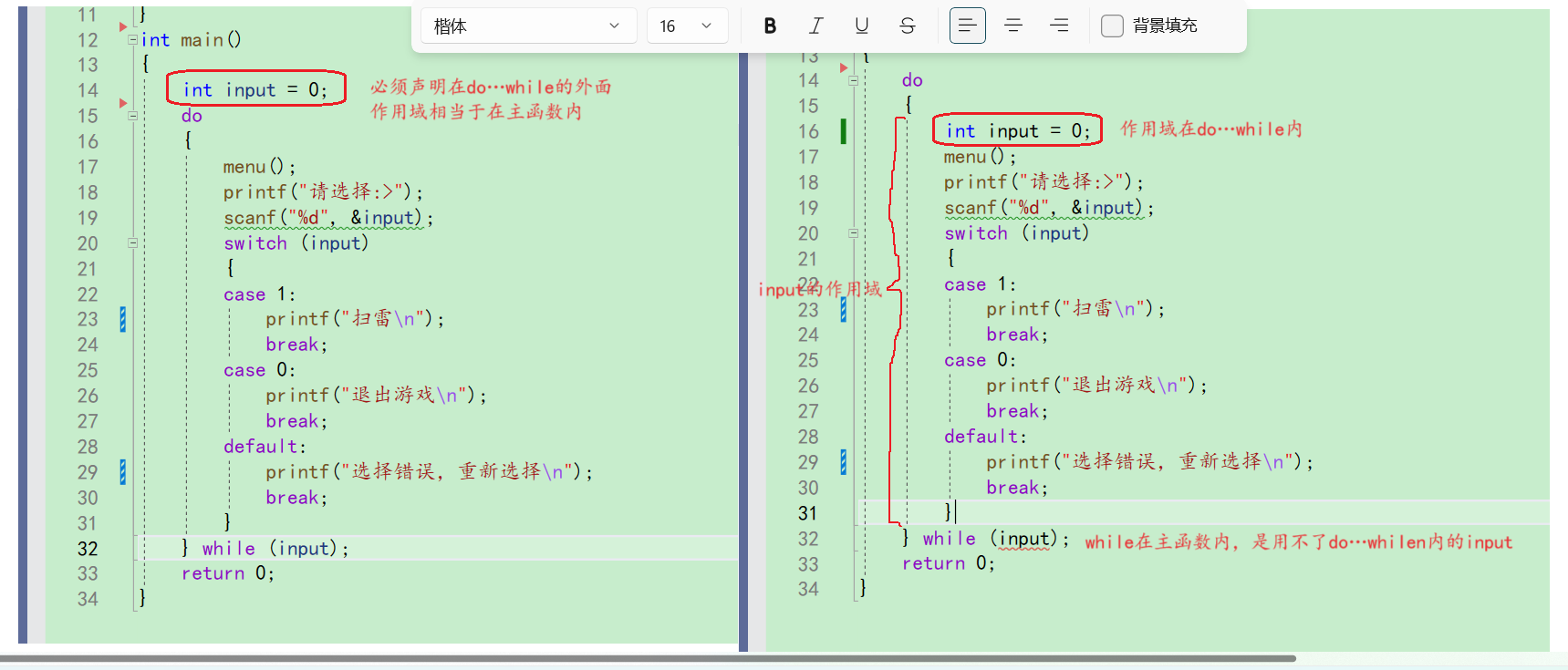Collapse do block in right code pane
The height and width of the screenshot is (670, 1568).
[x=853, y=80]
